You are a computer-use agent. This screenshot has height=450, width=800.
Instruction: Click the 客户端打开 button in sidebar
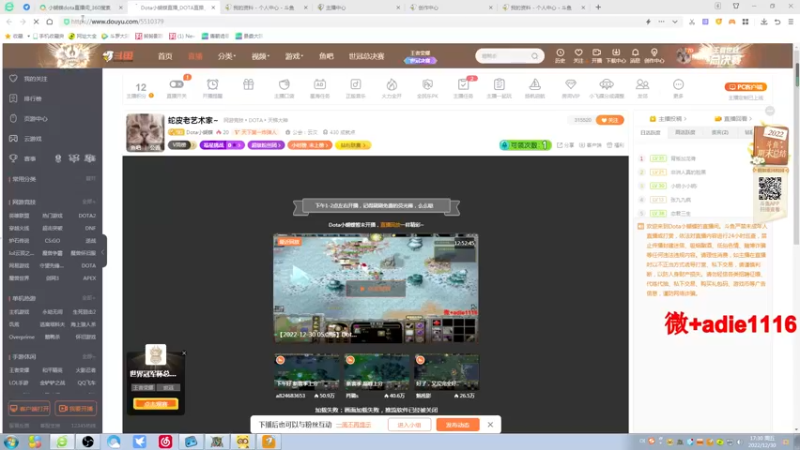point(29,409)
